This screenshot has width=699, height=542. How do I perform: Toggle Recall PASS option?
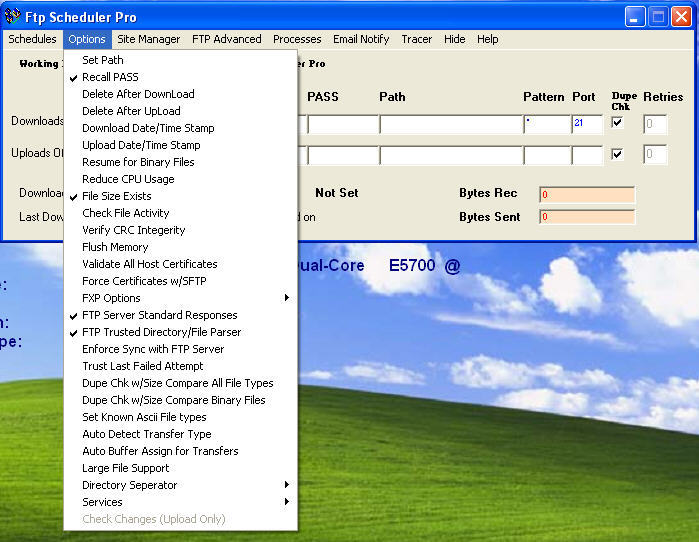tap(181, 77)
